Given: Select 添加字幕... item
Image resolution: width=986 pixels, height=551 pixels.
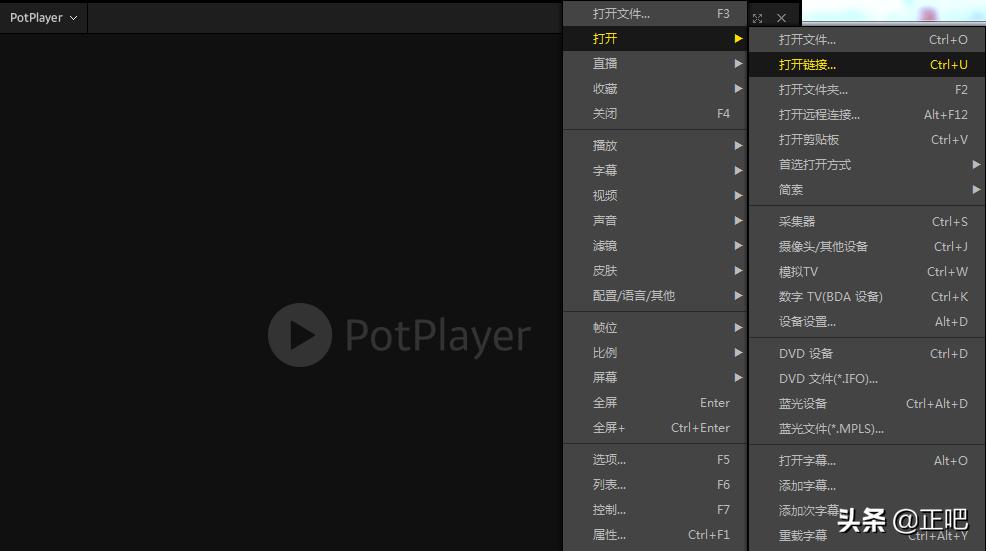Looking at the screenshot, I should click(867, 486).
